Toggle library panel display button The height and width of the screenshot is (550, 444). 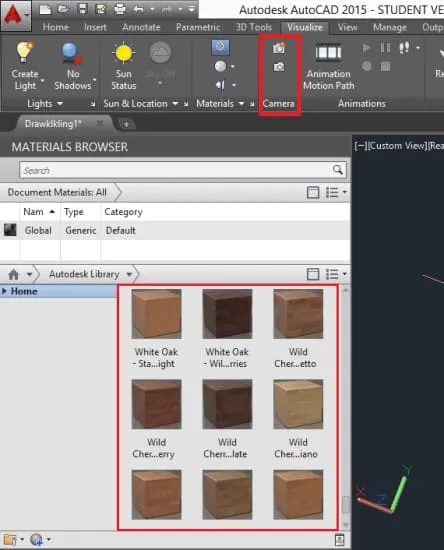pos(313,274)
